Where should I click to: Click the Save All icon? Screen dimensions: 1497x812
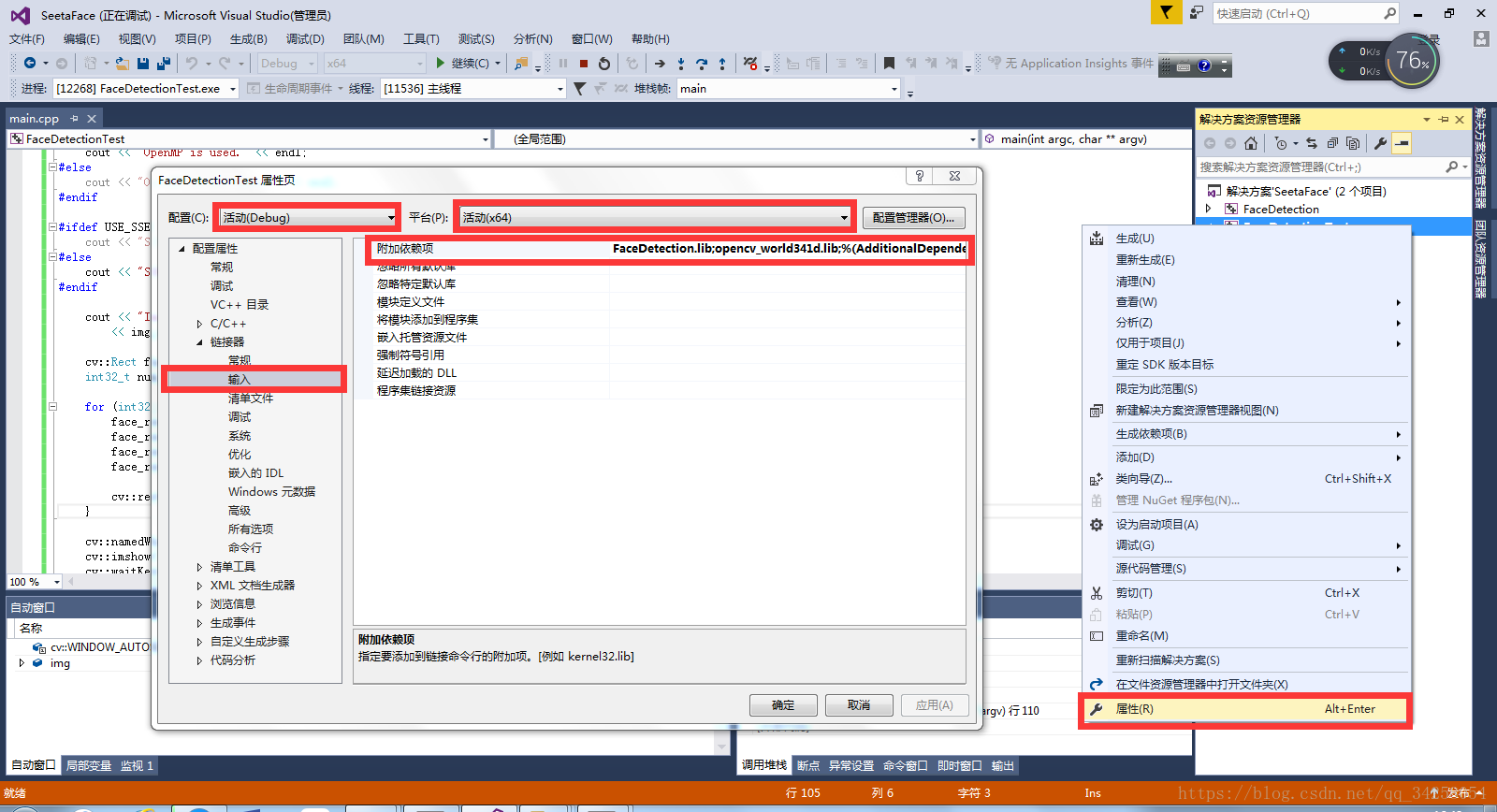pyautogui.click(x=164, y=64)
